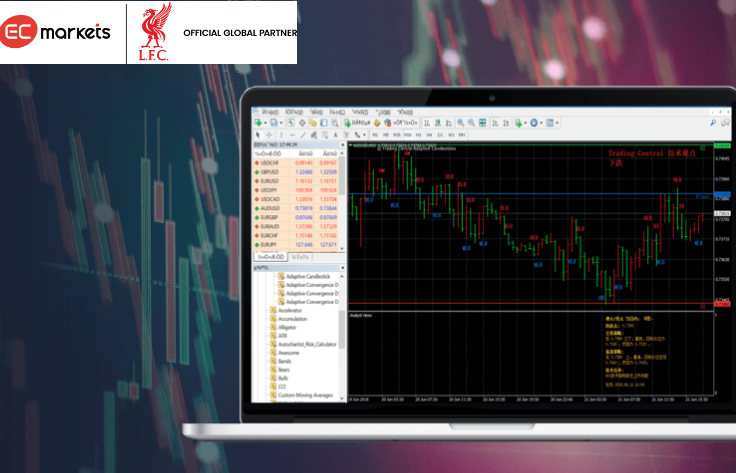Click the tile windows grid icon
This screenshot has height=473, width=736.
coord(482,123)
